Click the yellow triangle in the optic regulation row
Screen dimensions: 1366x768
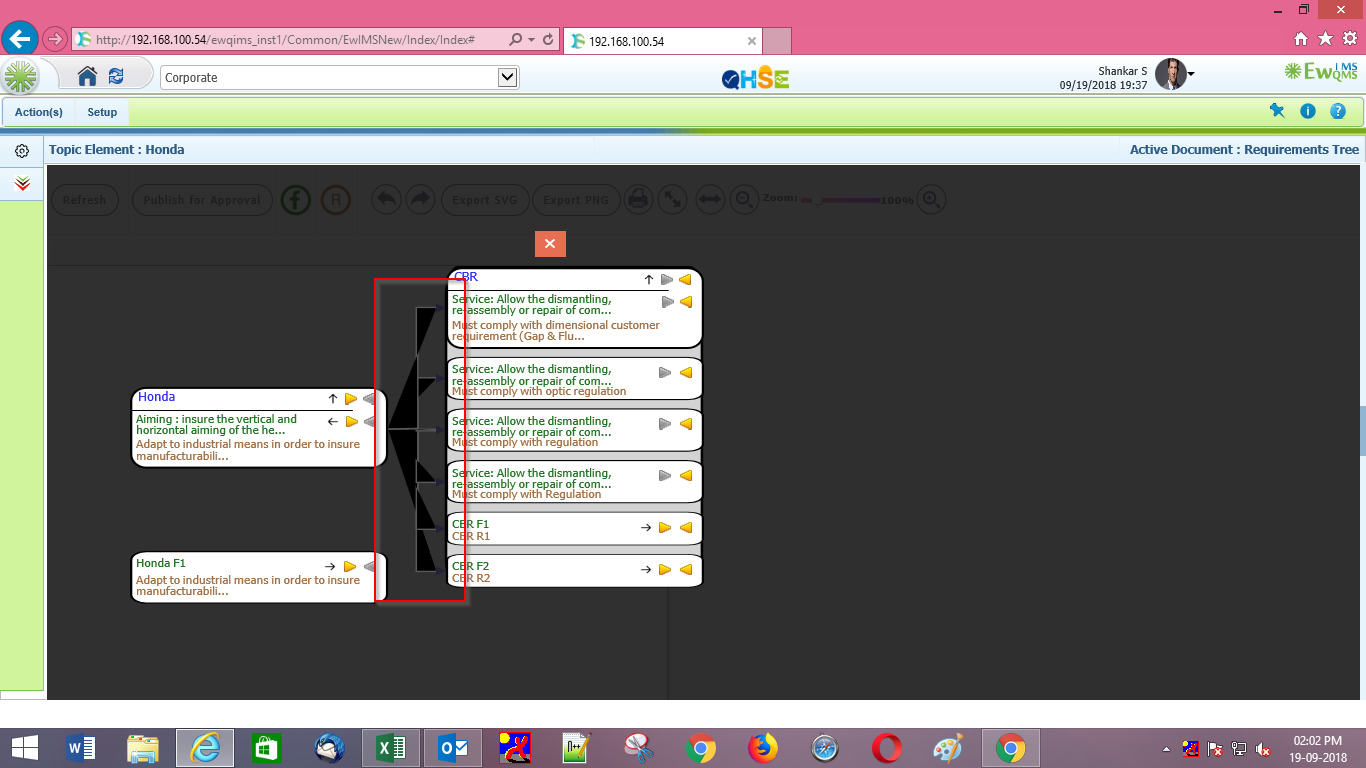click(x=685, y=372)
